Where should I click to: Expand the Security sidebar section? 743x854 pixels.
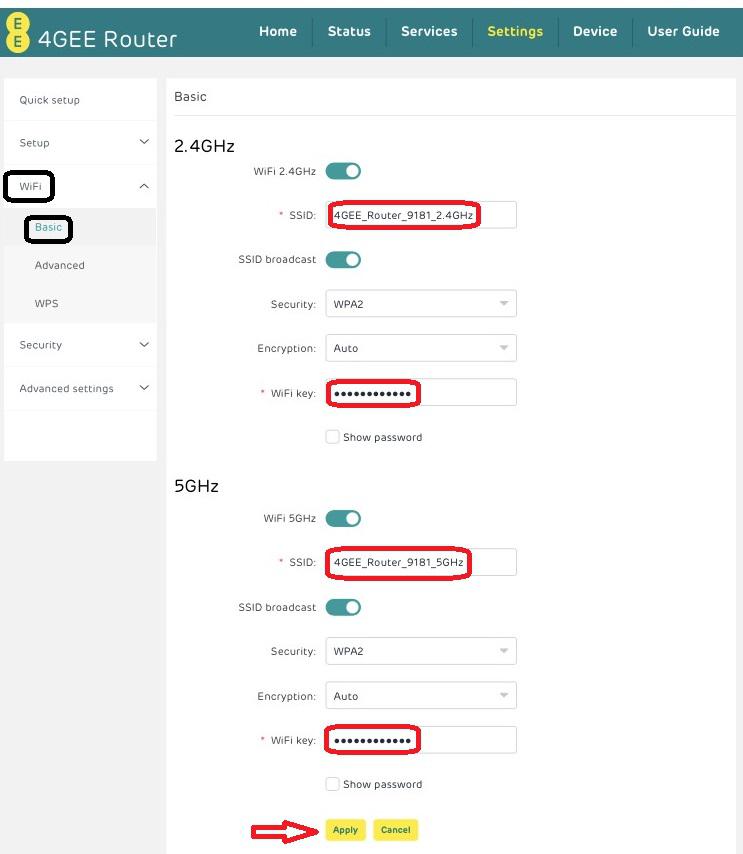tap(80, 345)
